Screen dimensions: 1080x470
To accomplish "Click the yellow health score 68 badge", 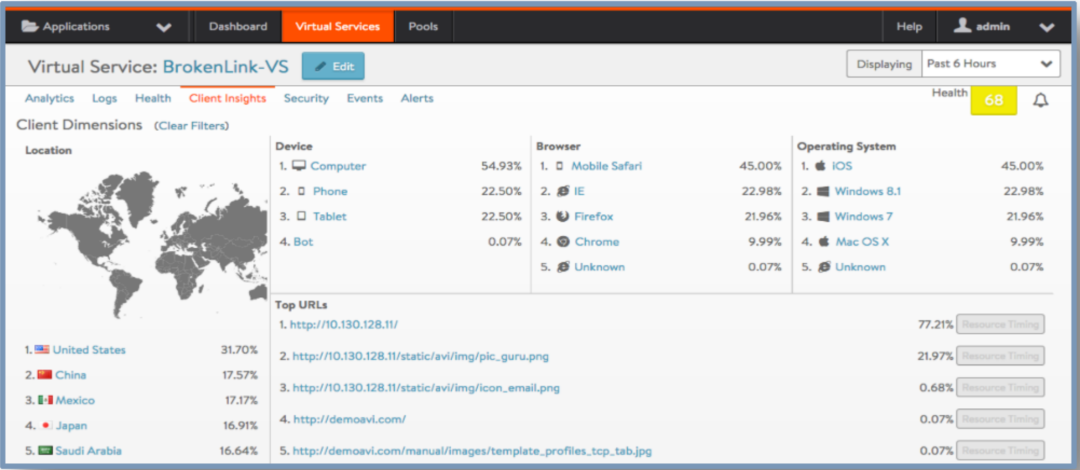I will (993, 100).
